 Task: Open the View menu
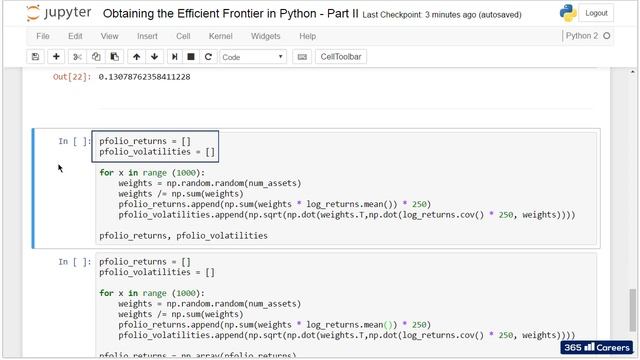coord(109,36)
